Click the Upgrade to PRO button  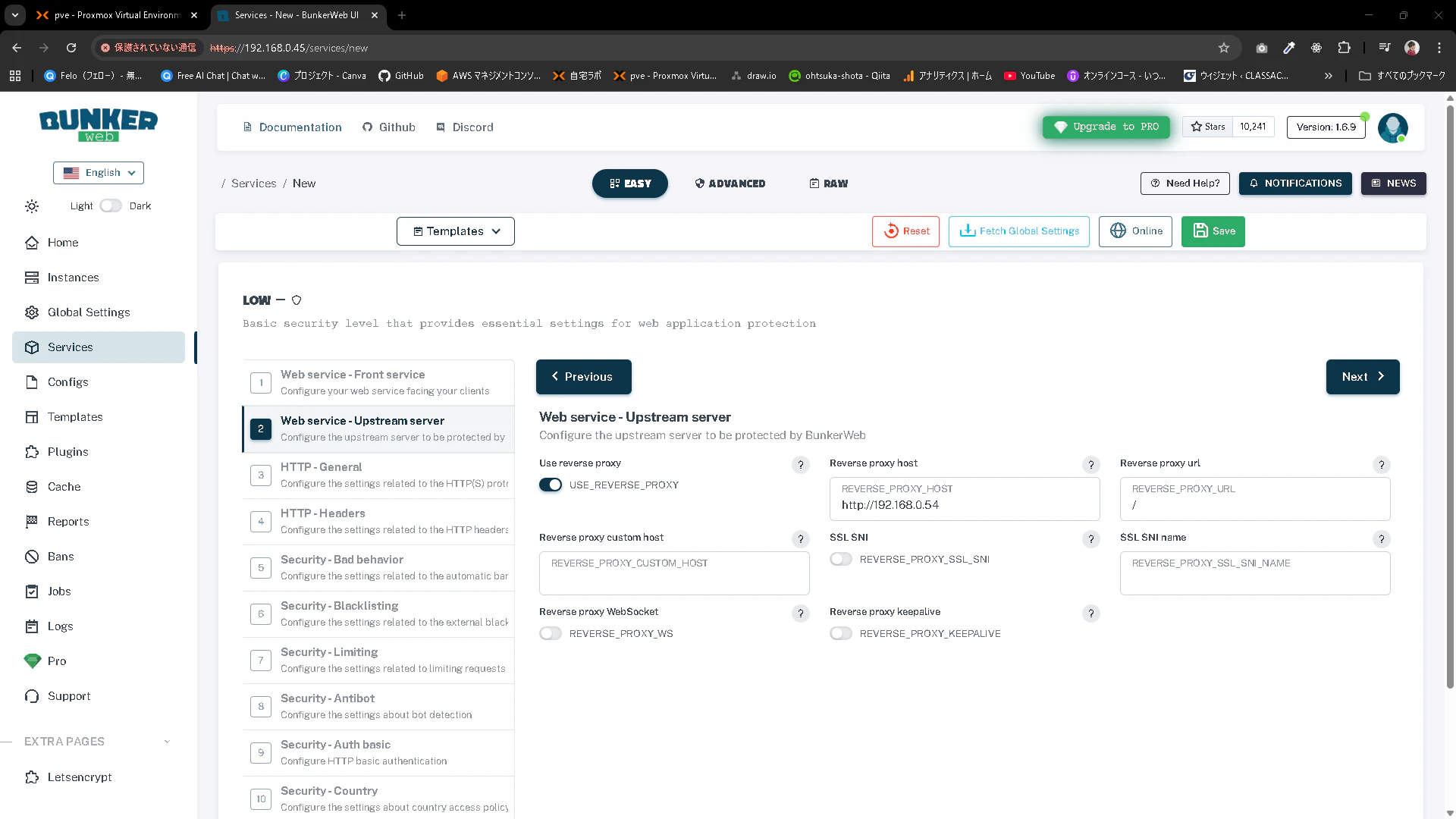click(1106, 127)
